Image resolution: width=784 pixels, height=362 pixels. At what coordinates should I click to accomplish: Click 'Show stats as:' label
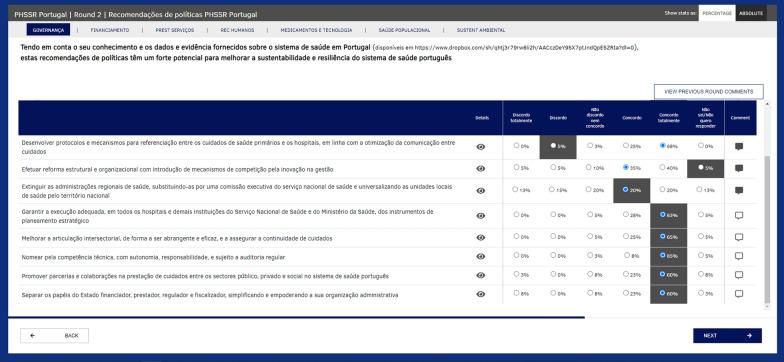[x=680, y=14]
